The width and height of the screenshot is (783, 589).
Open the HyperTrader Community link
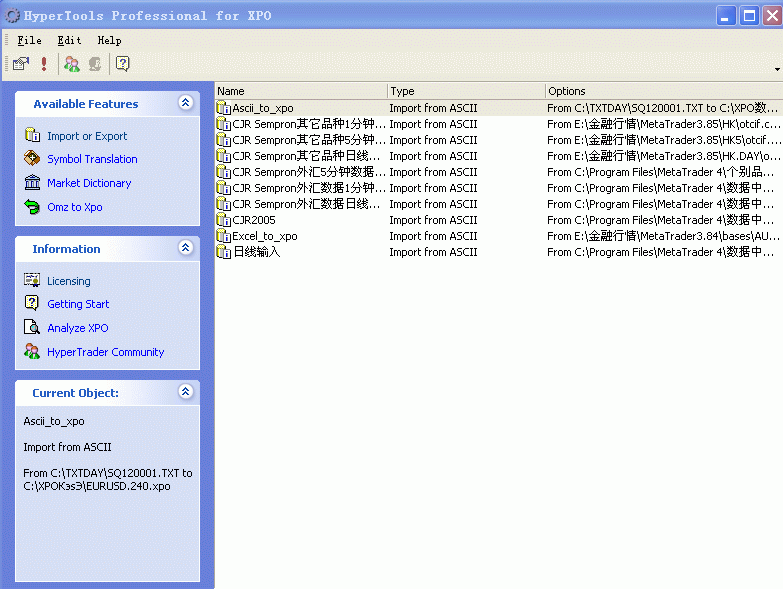(x=105, y=352)
